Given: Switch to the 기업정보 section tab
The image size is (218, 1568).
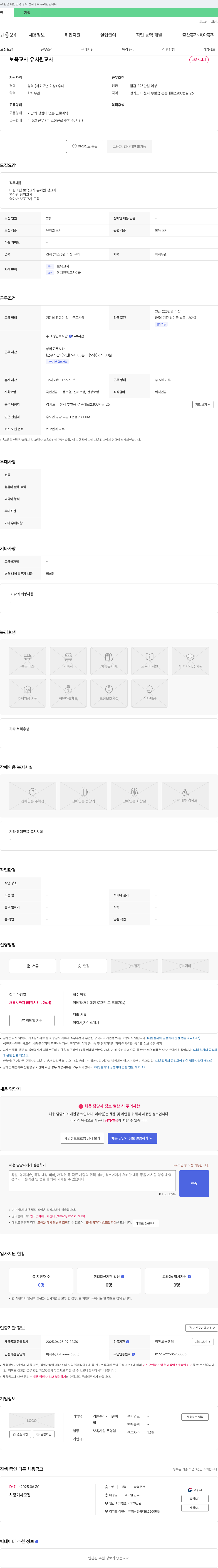Looking at the screenshot, I should (209, 49).
